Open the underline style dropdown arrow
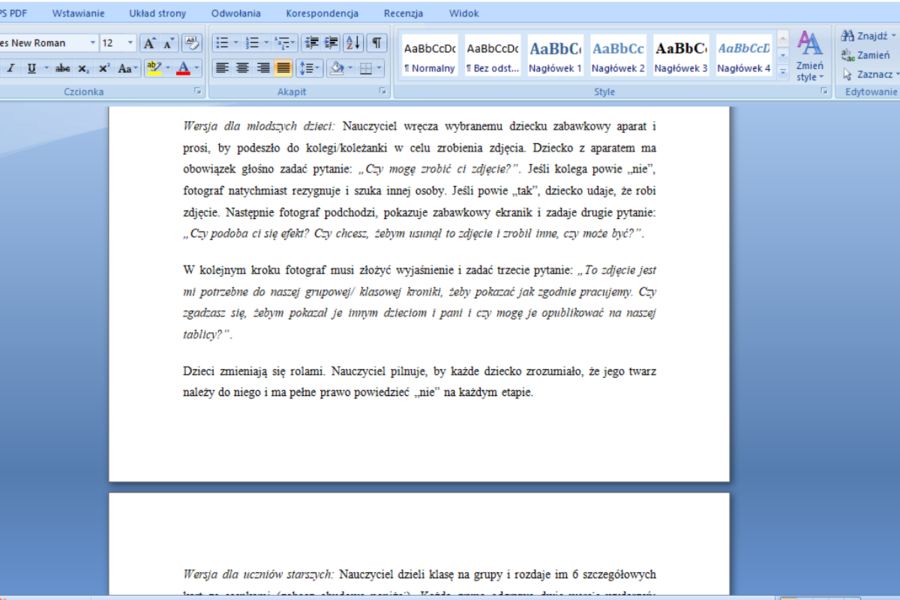900x600 pixels. coord(46,69)
